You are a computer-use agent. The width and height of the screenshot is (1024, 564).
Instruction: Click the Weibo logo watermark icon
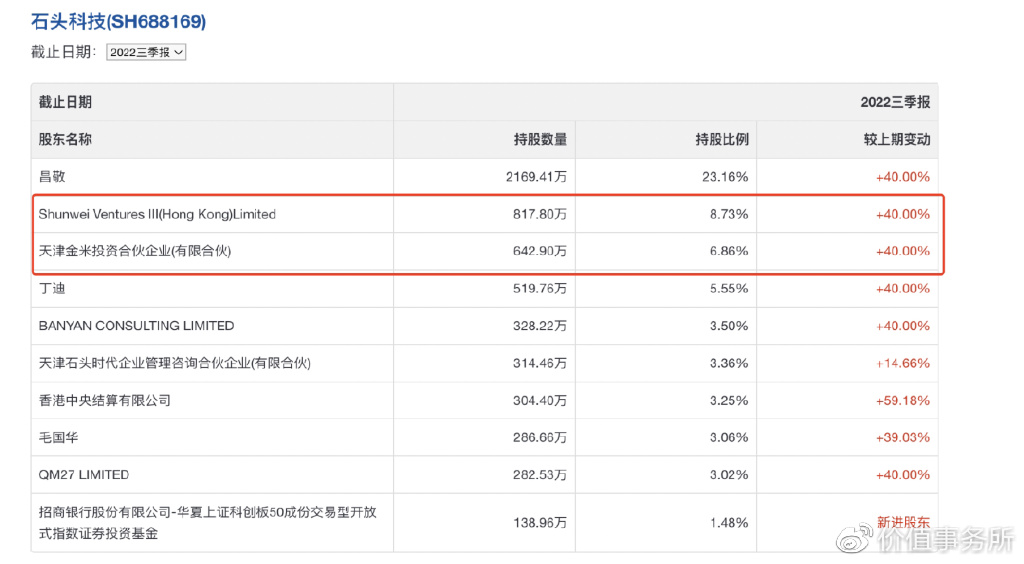point(852,541)
